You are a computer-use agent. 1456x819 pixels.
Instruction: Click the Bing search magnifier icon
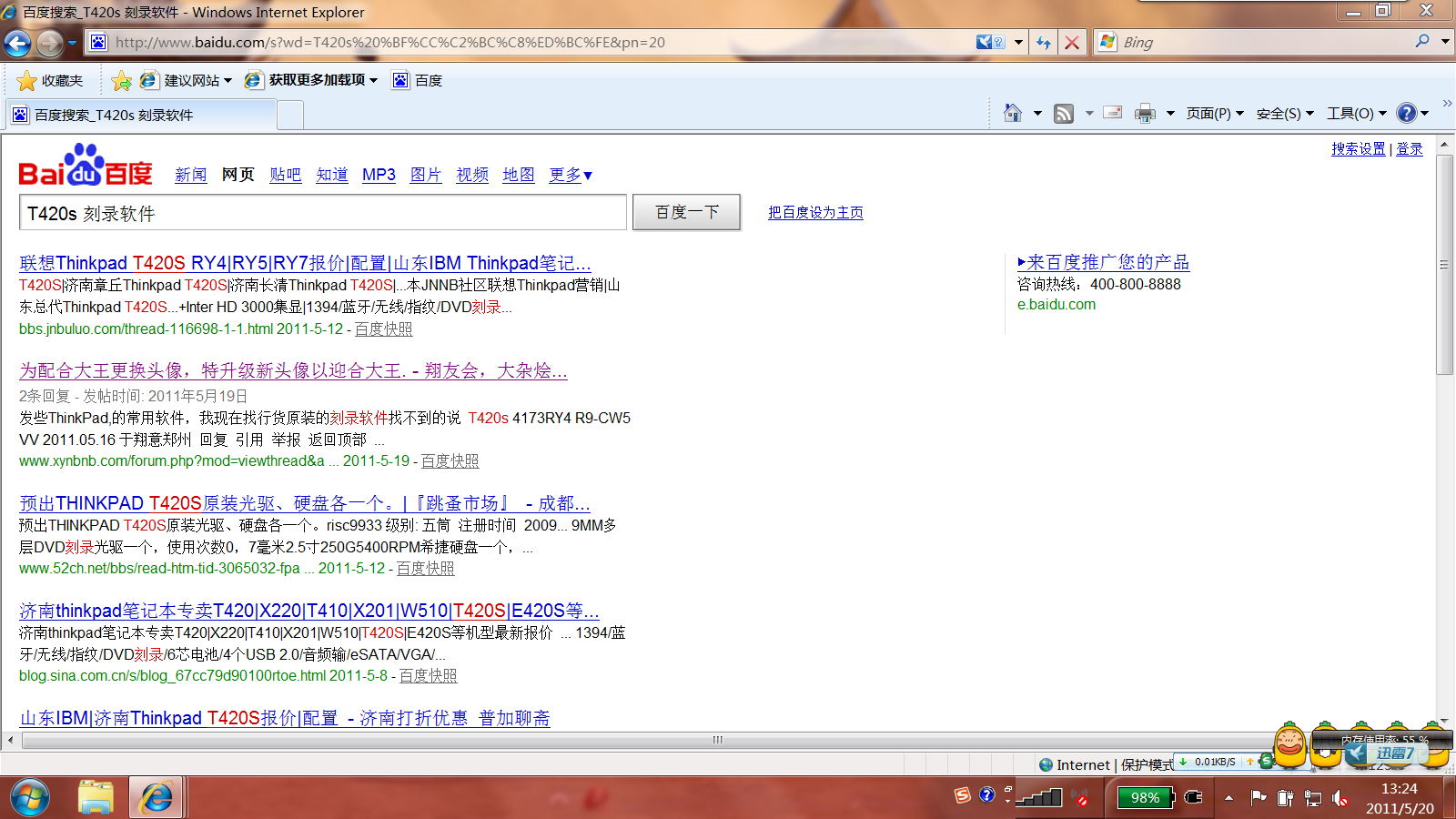1422,41
